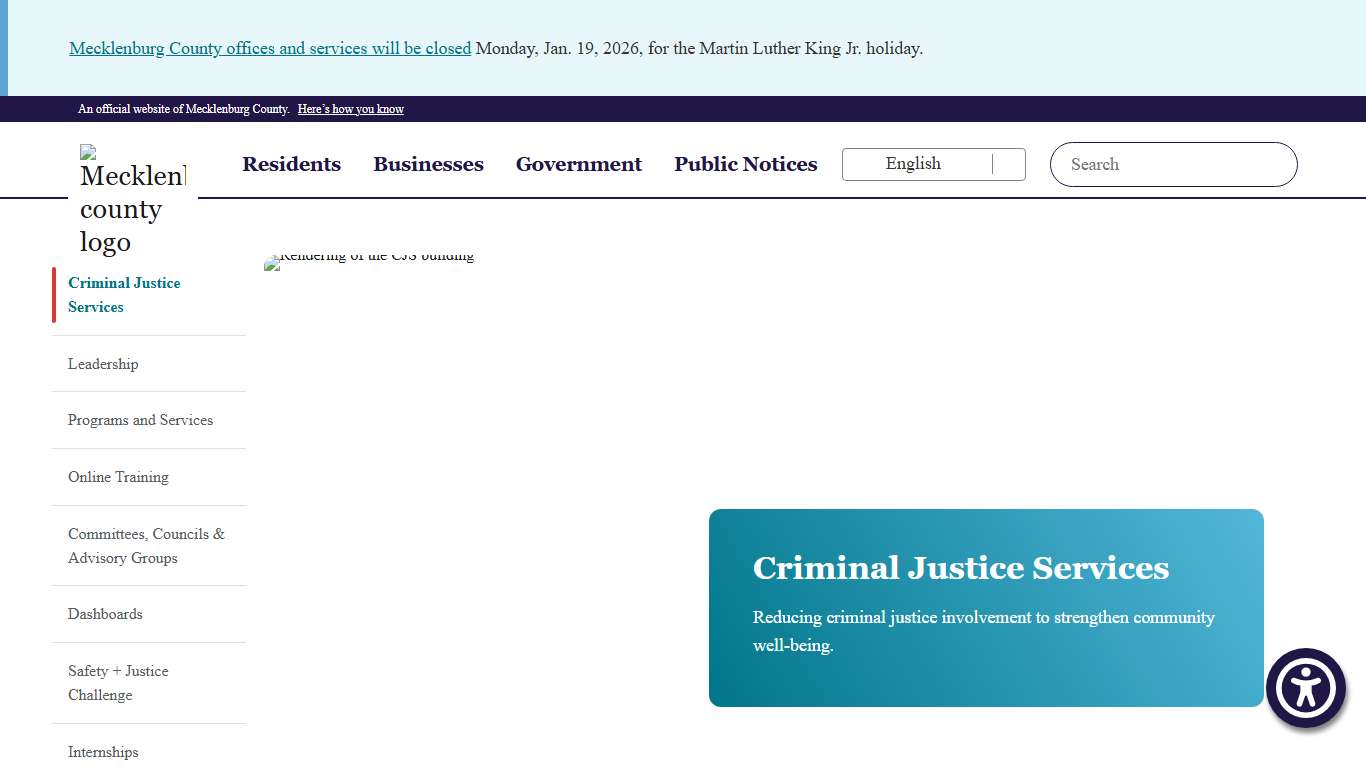Open the Here's how you know link
Image resolution: width=1366 pixels, height=768 pixels.
point(350,109)
